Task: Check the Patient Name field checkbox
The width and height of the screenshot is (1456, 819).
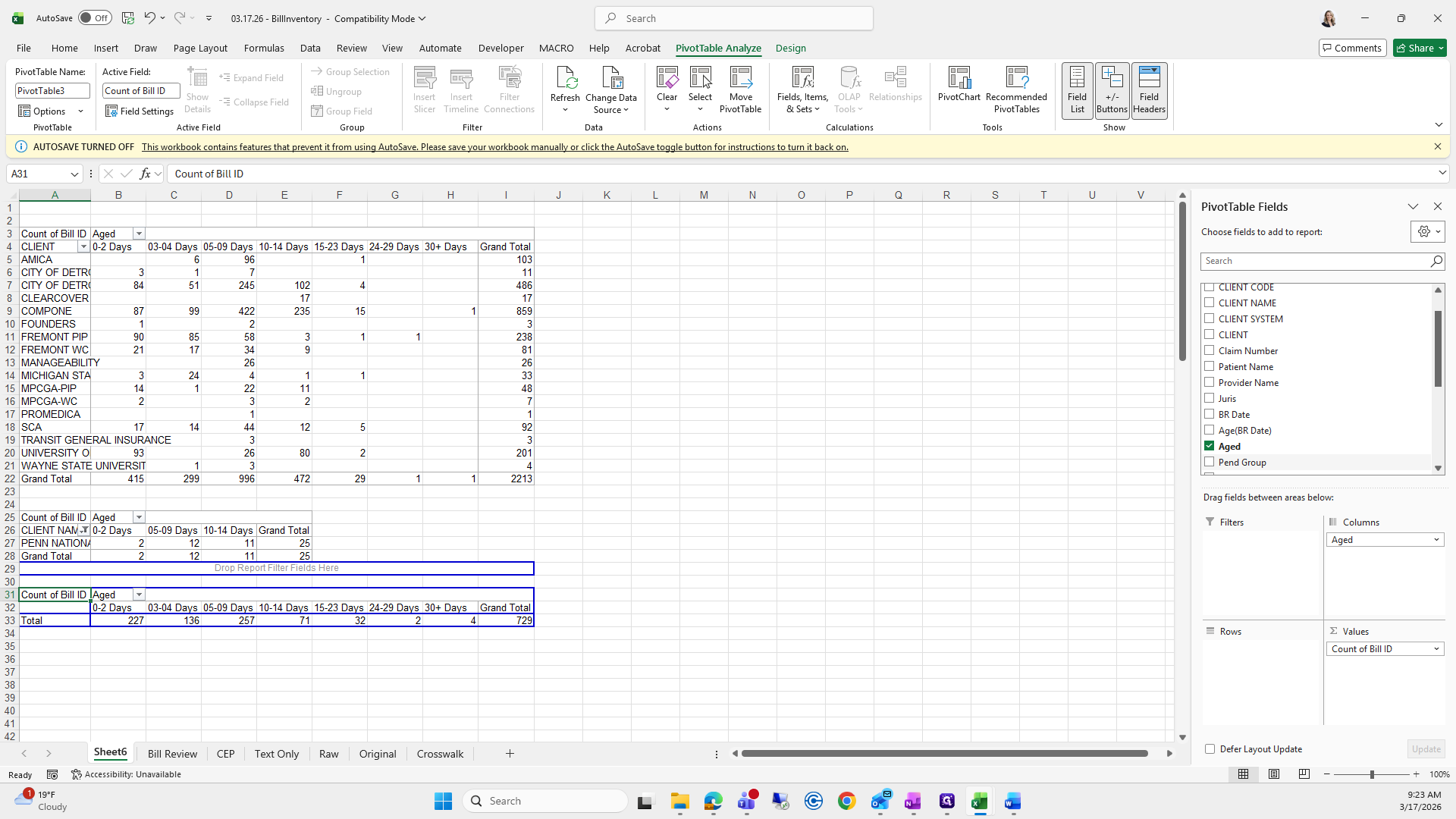Action: tap(1209, 366)
